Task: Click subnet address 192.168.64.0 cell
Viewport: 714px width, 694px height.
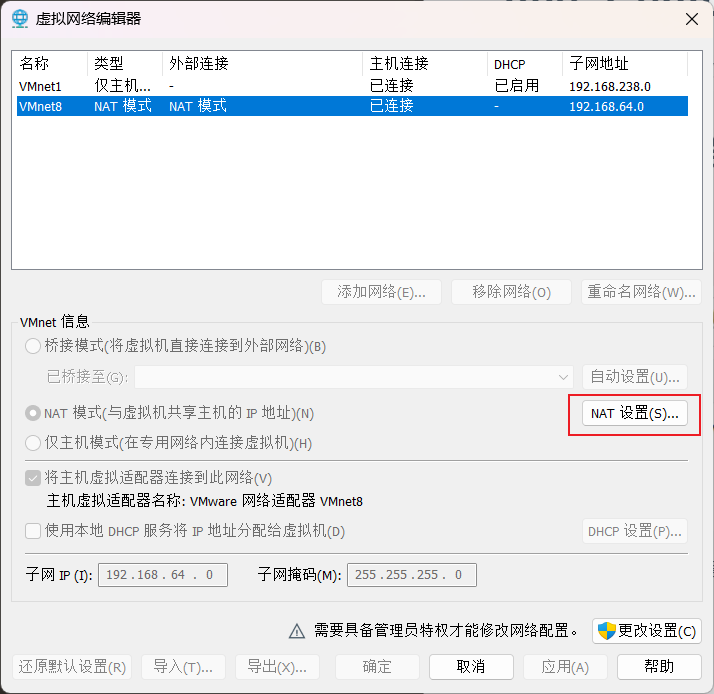Action: [x=606, y=107]
